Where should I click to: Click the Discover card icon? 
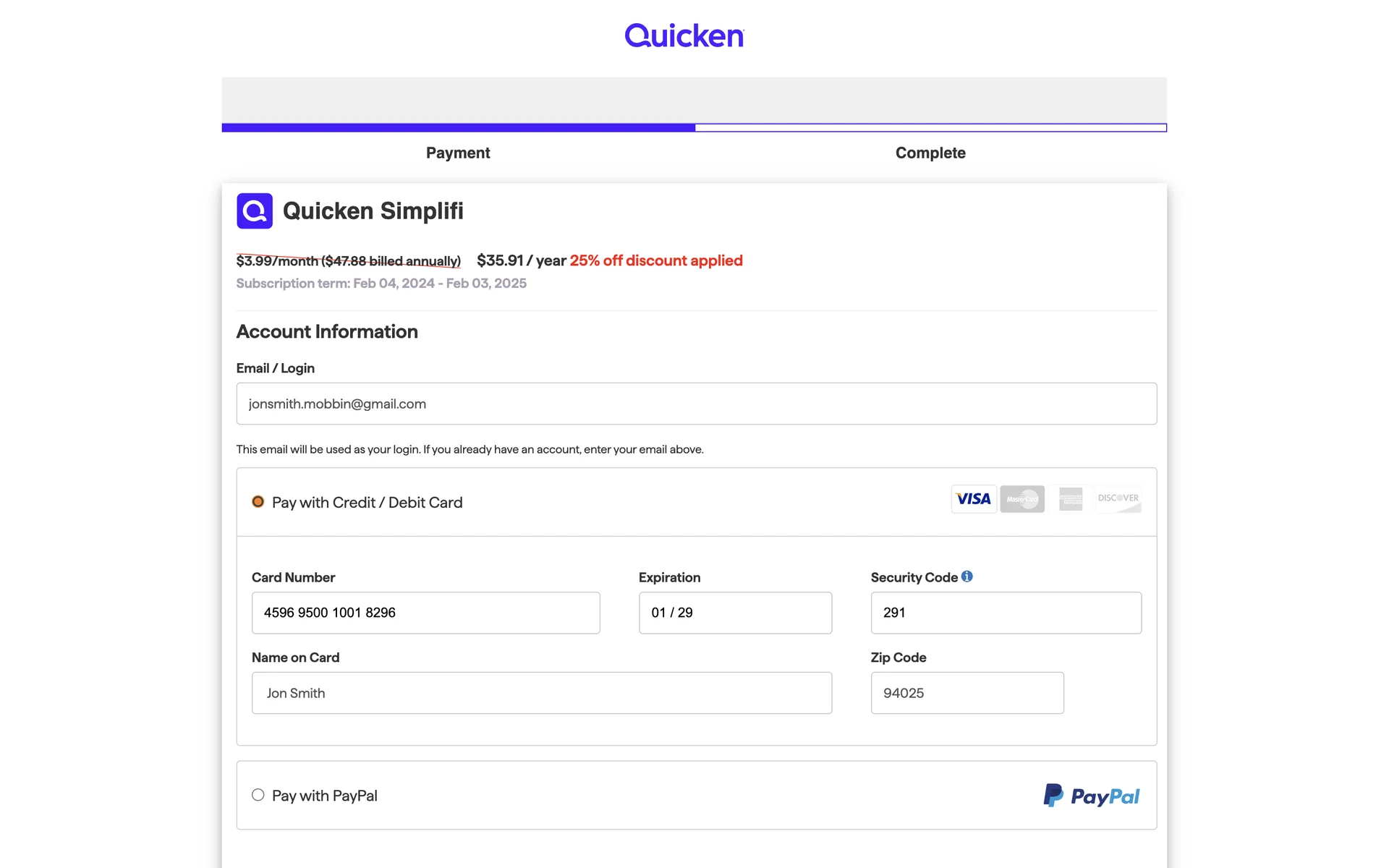point(1118,499)
